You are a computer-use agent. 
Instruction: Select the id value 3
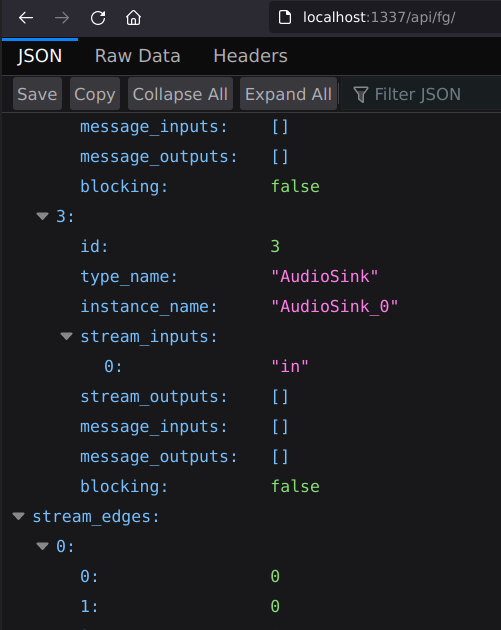click(x=275, y=246)
